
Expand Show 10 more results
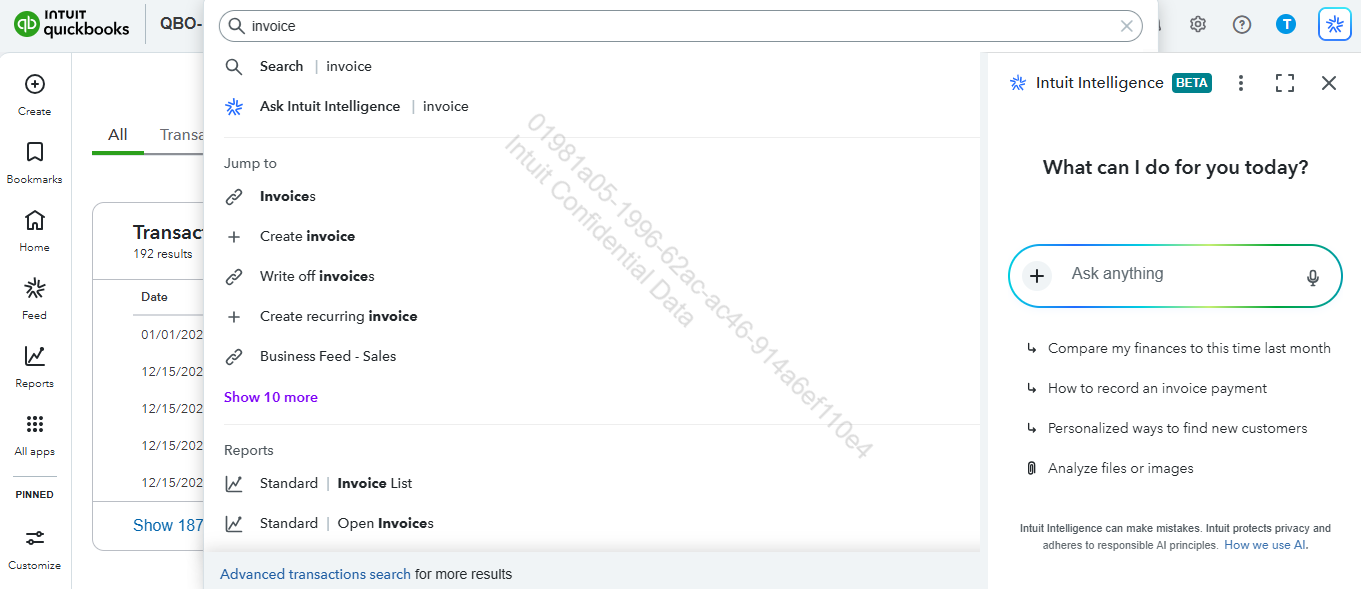[x=271, y=397]
